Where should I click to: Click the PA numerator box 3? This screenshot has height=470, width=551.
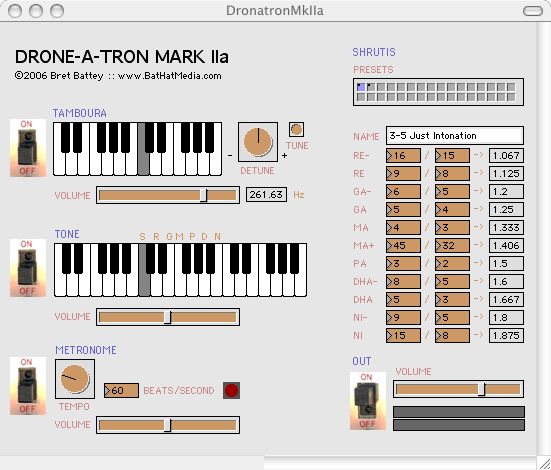(403, 263)
